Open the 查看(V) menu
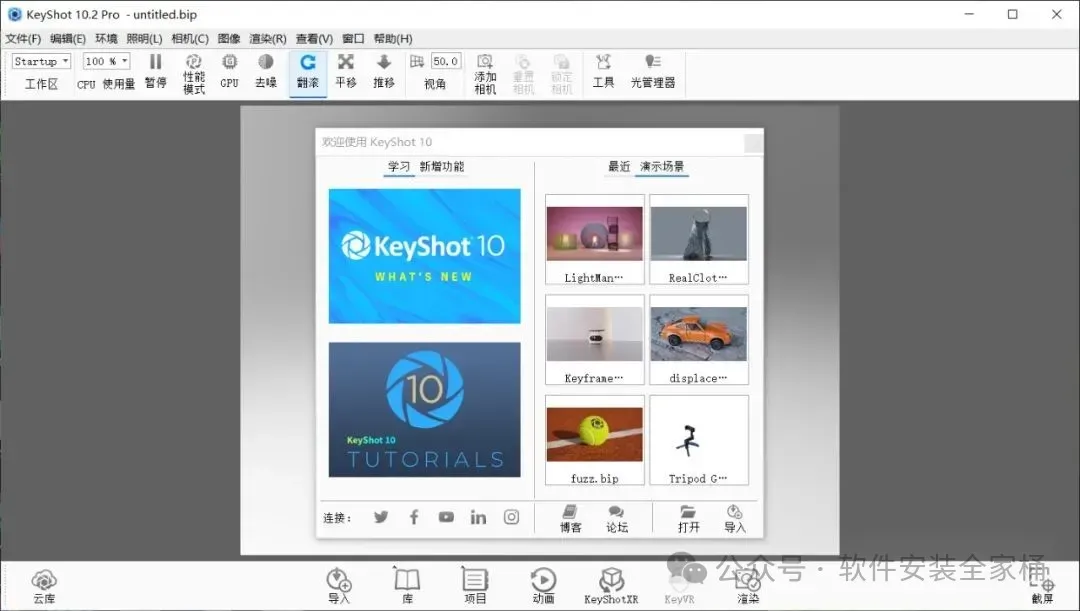1080x611 pixels. 314,39
